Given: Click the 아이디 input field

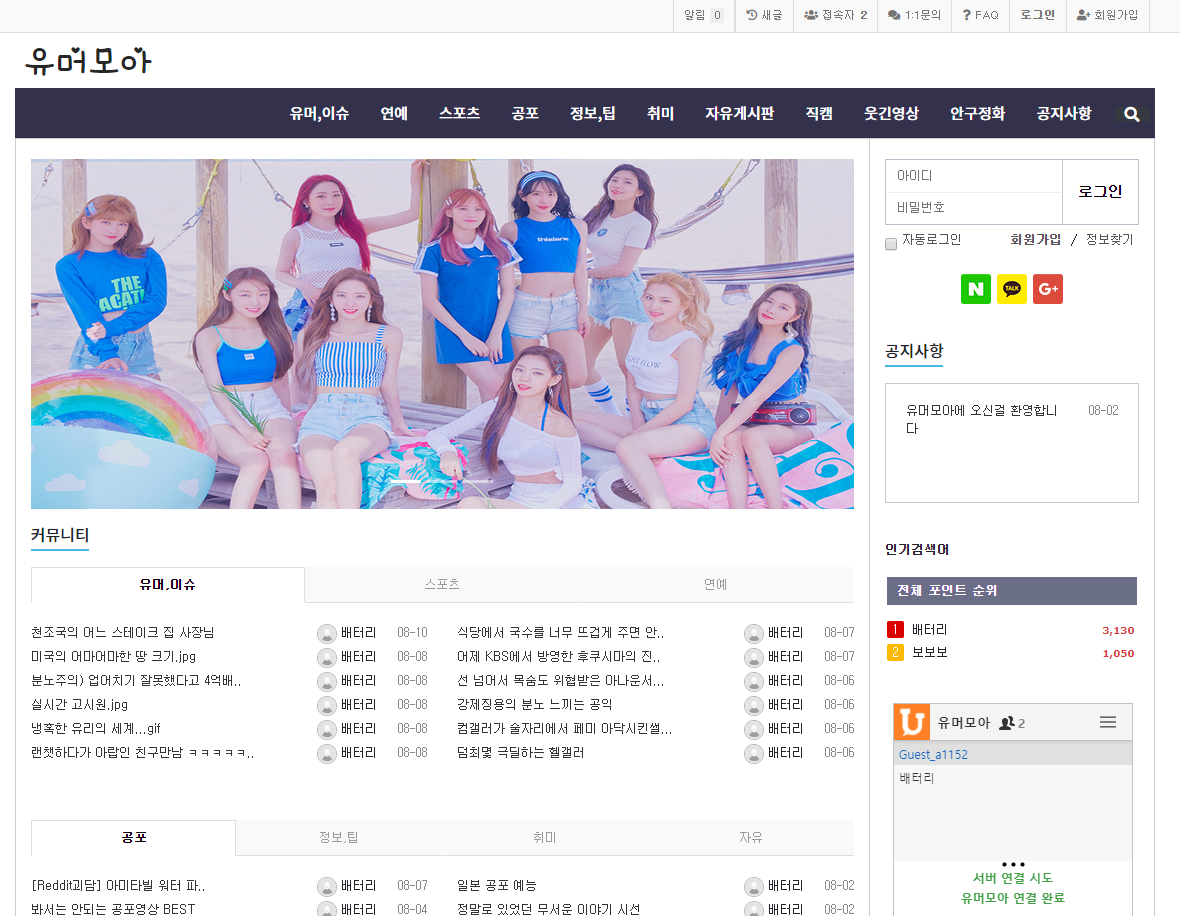Looking at the screenshot, I should click(973, 176).
